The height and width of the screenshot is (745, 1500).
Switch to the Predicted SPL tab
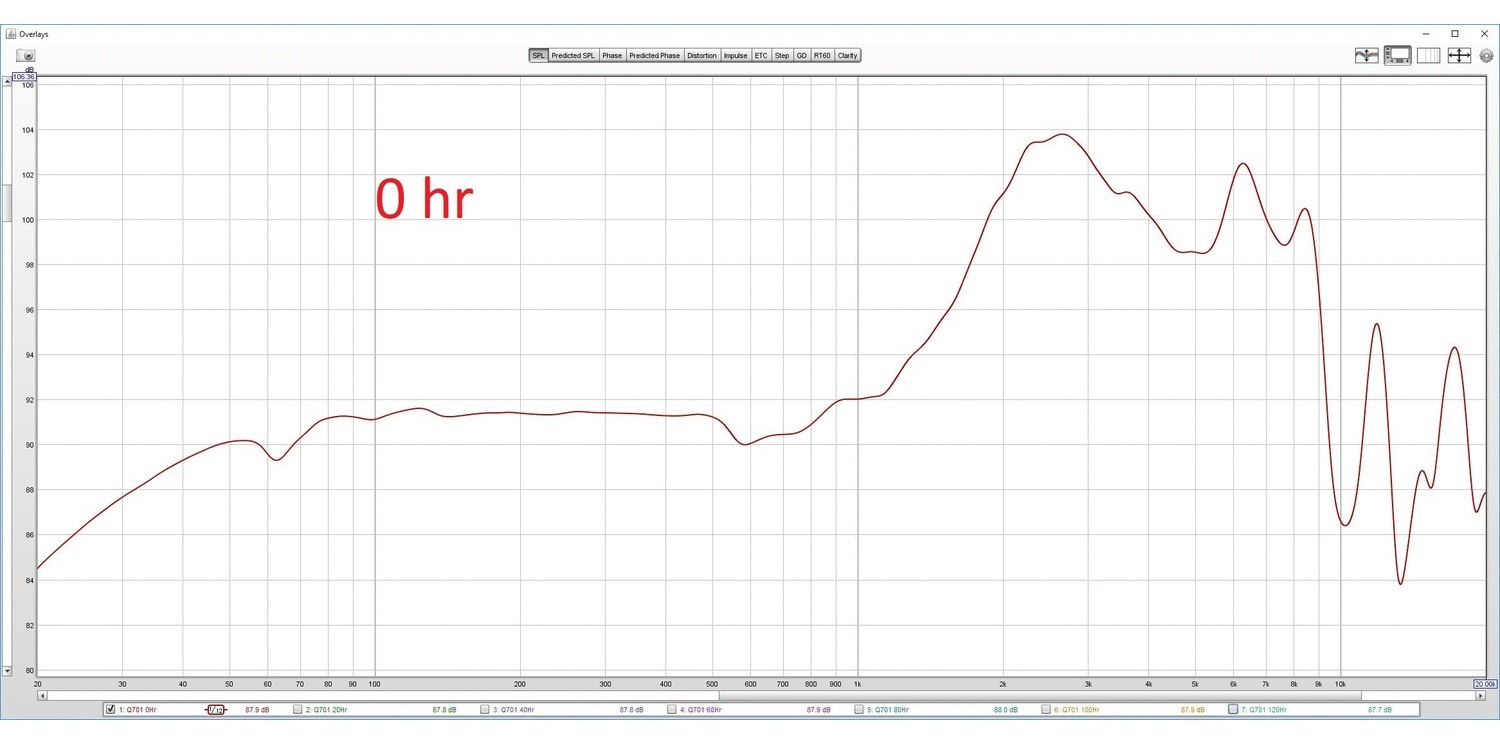(573, 56)
